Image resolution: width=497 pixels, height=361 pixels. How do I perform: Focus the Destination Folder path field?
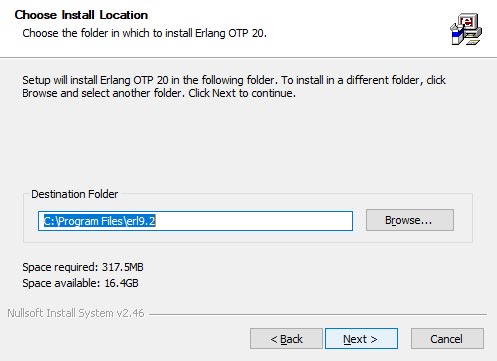tap(195, 221)
